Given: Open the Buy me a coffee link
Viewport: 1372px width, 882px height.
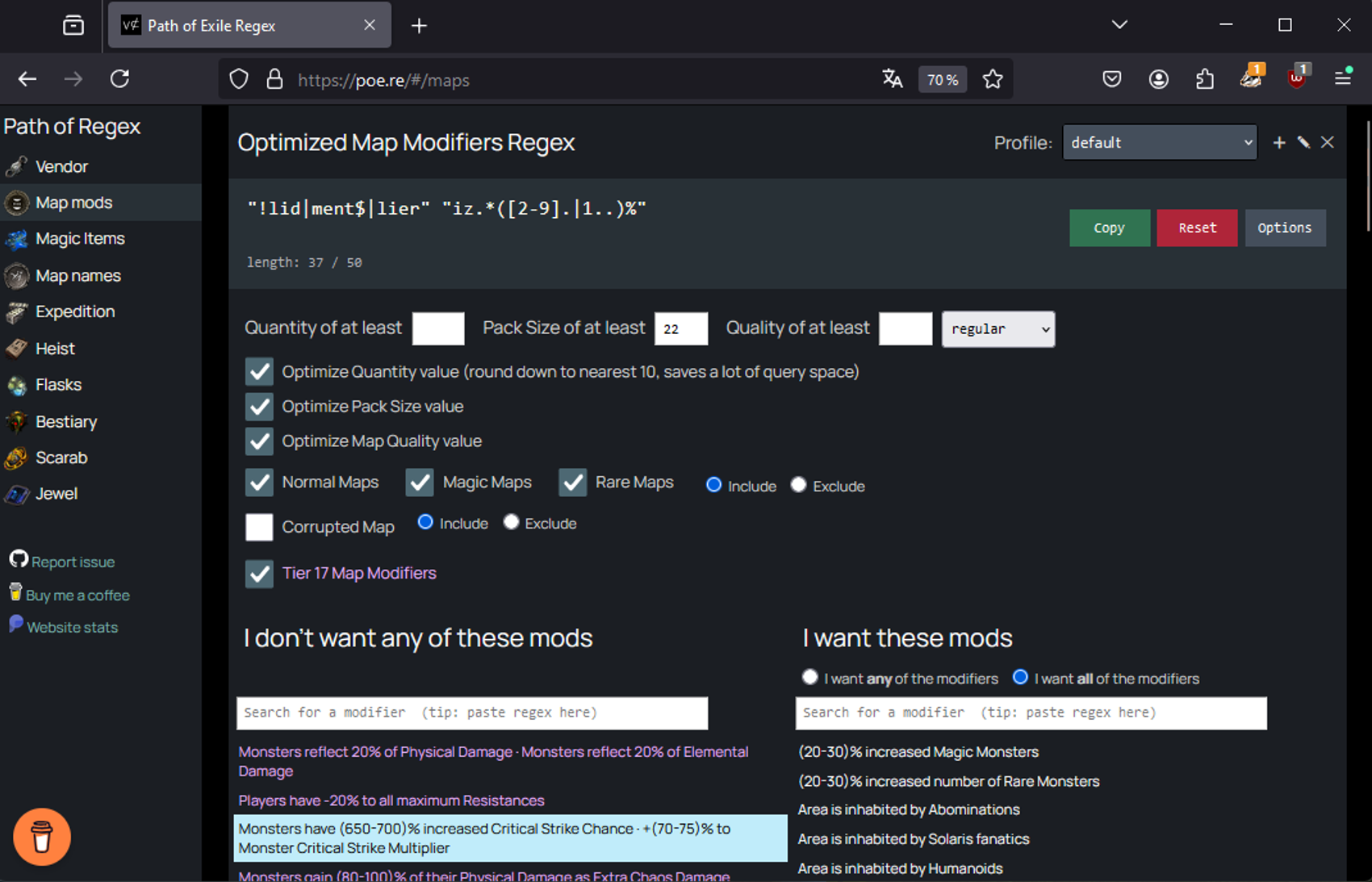Looking at the screenshot, I should [77, 596].
